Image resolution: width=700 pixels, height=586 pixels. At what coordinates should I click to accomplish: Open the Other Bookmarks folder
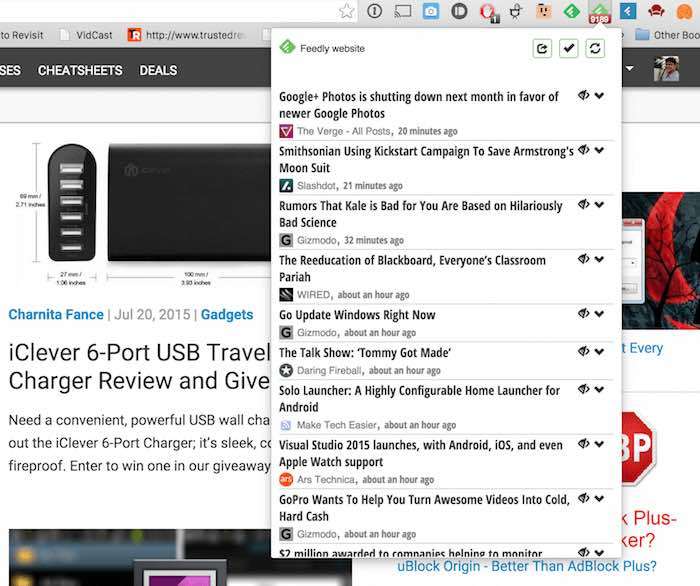pyautogui.click(x=667, y=35)
